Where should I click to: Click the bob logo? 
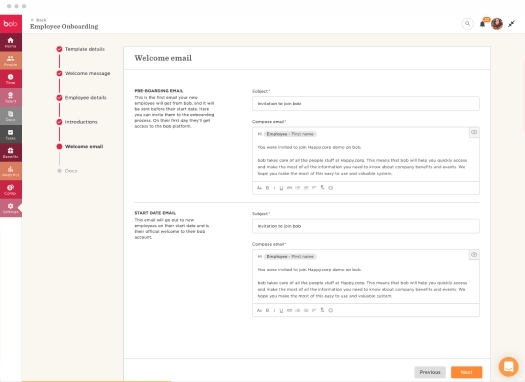[x=11, y=23]
